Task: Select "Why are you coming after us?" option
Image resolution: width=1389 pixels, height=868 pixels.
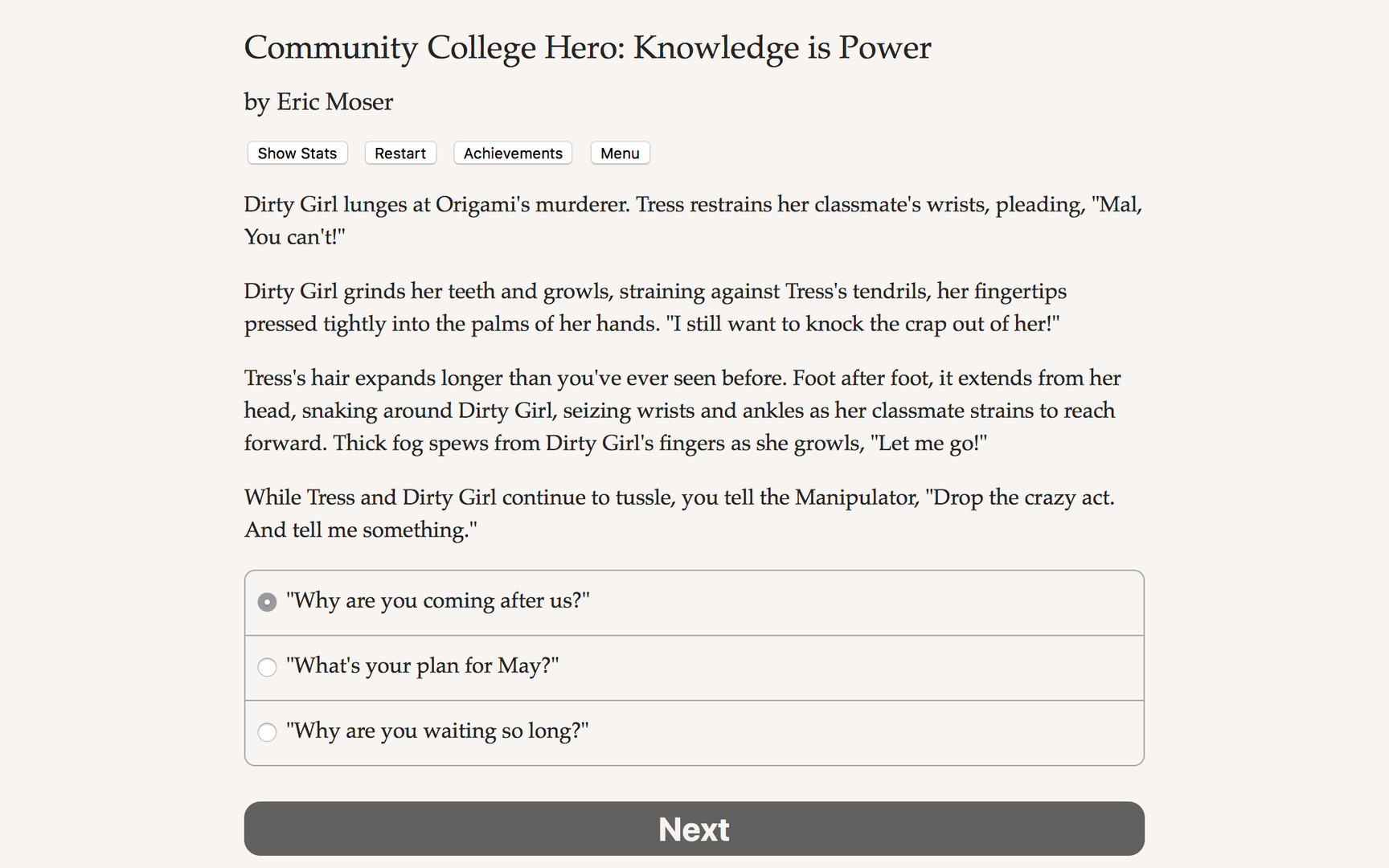Action: (x=438, y=601)
